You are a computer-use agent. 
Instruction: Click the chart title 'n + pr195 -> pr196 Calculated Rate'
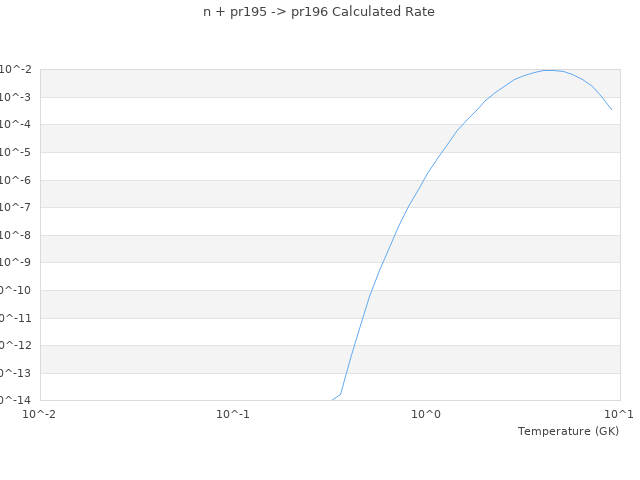coord(319,12)
